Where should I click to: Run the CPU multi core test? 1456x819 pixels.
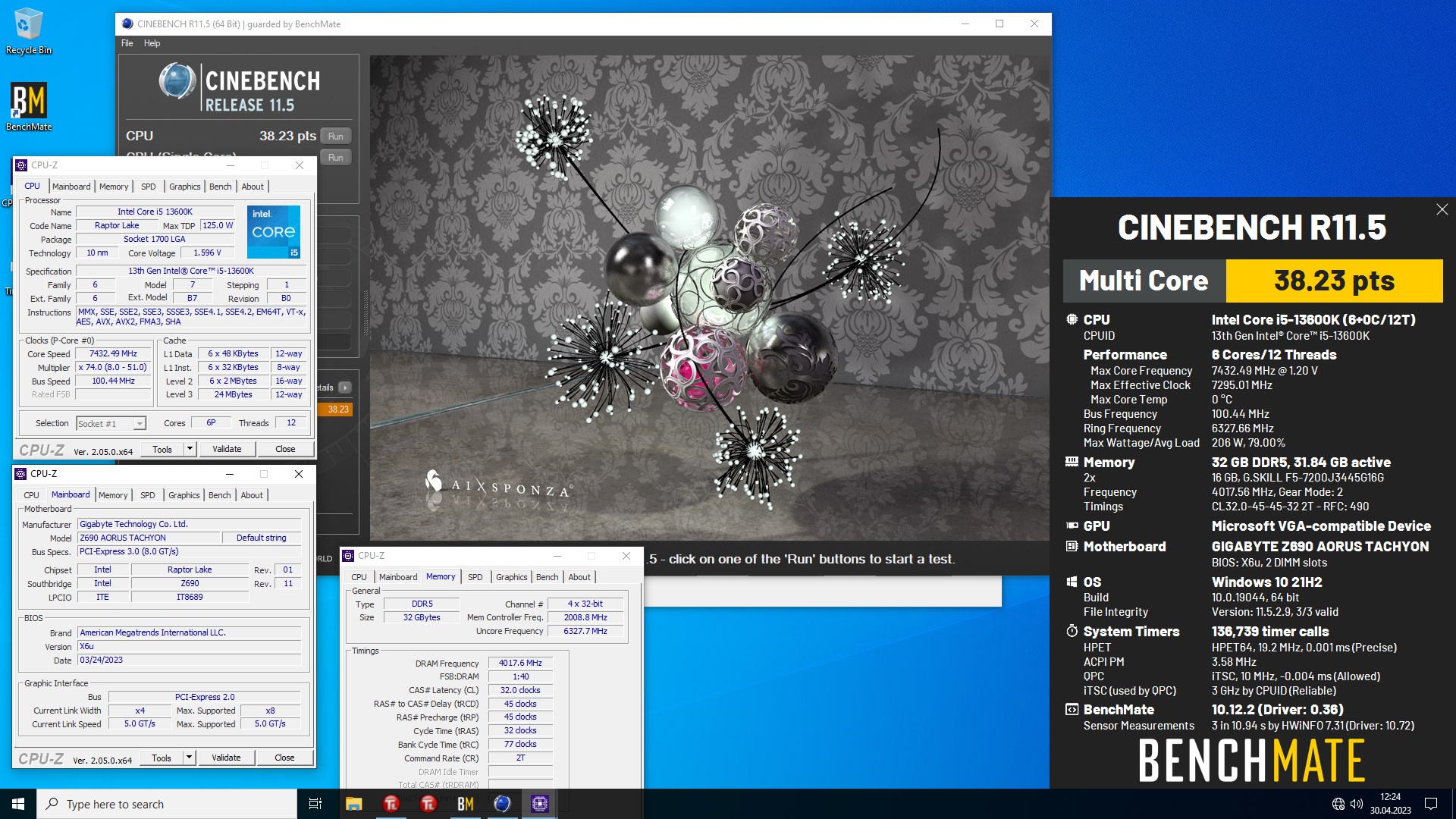click(x=336, y=136)
